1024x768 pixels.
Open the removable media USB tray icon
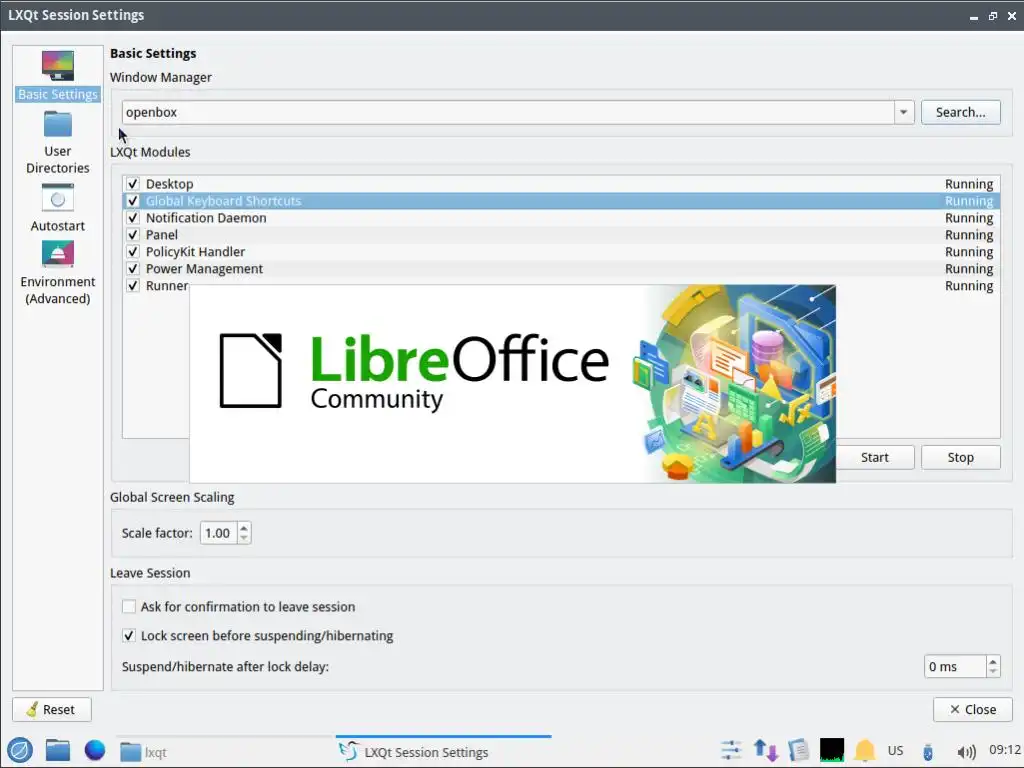point(927,751)
